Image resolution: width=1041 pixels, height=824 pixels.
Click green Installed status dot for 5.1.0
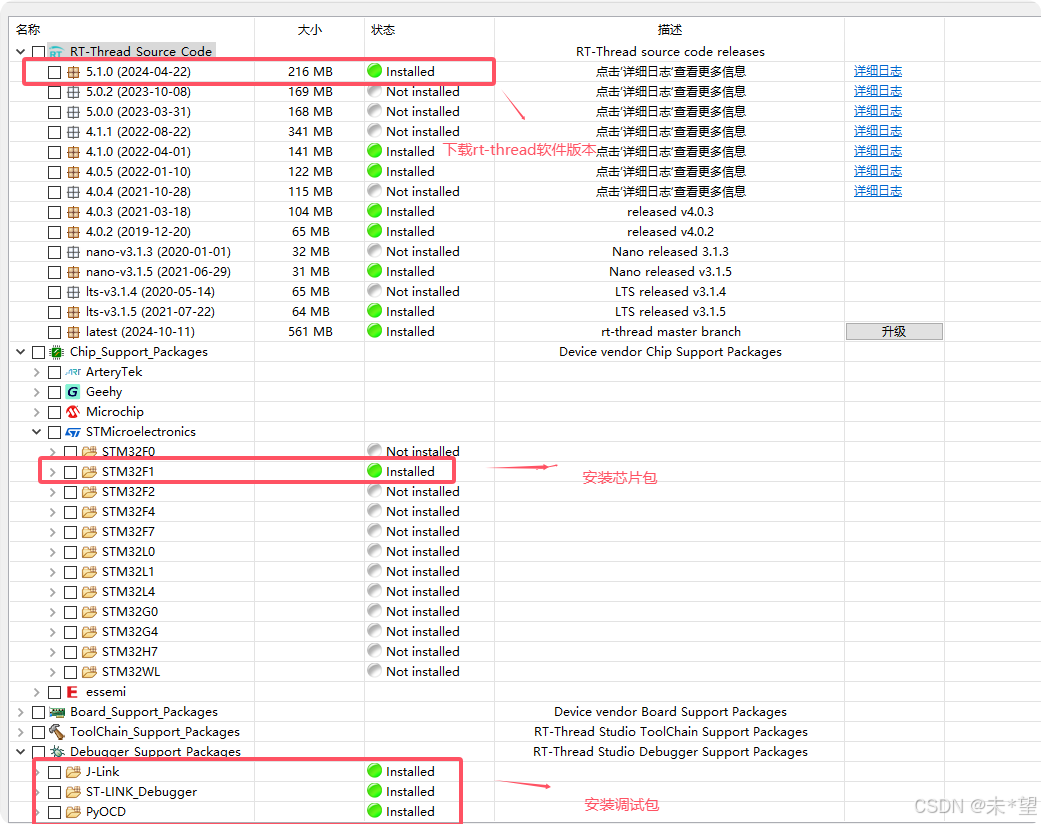[x=375, y=71]
